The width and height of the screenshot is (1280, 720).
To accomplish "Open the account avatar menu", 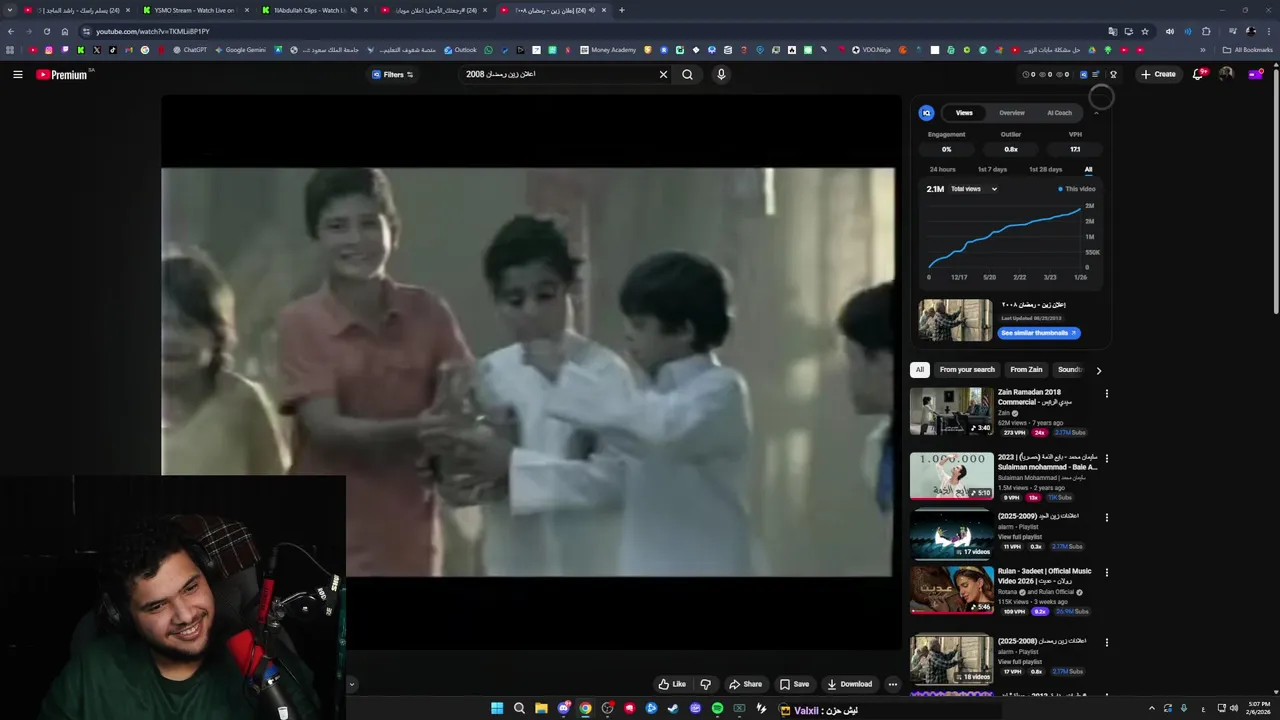I will click(1226, 74).
